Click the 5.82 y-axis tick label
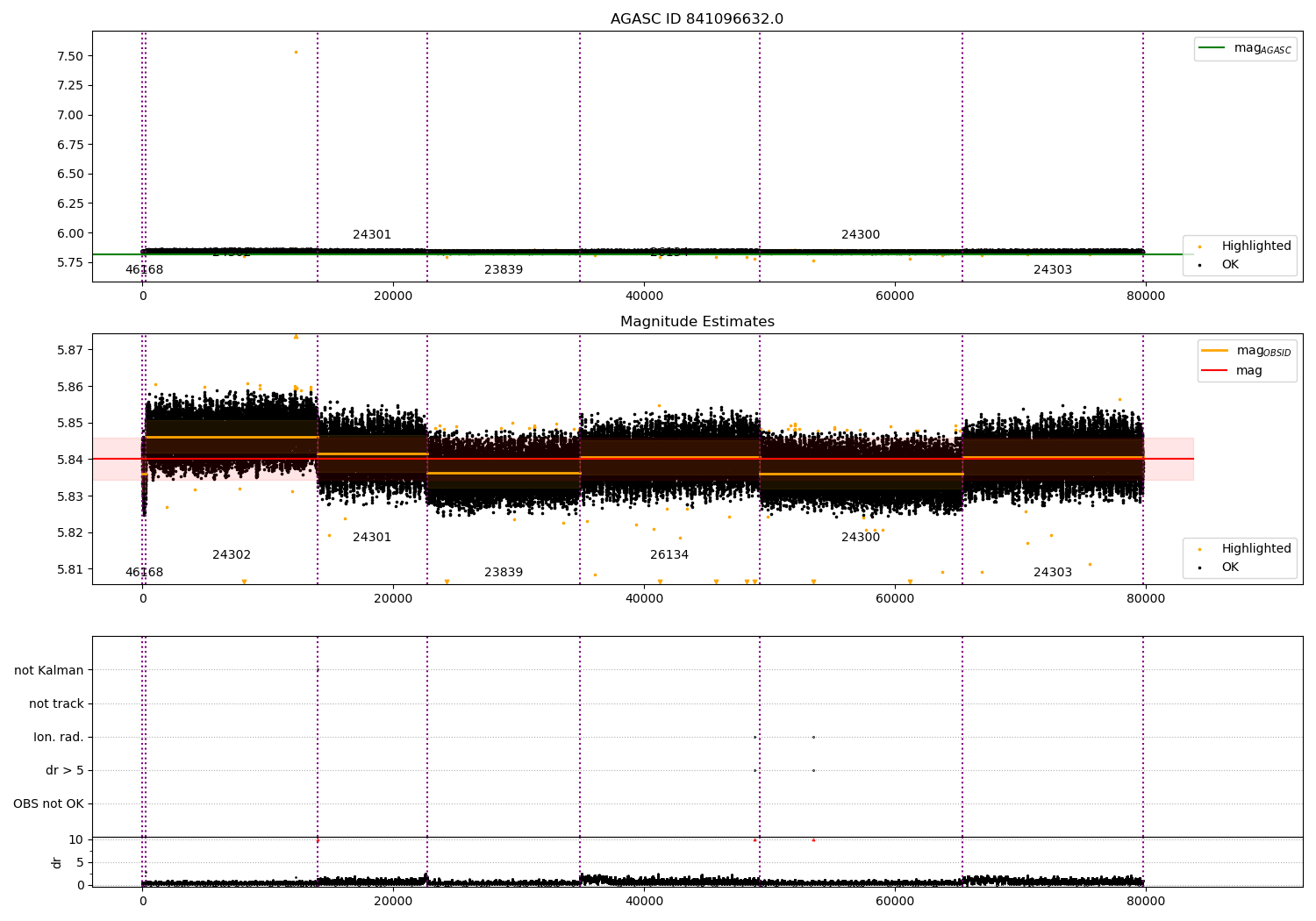Viewport: 1316px width, 921px height. coord(69,532)
